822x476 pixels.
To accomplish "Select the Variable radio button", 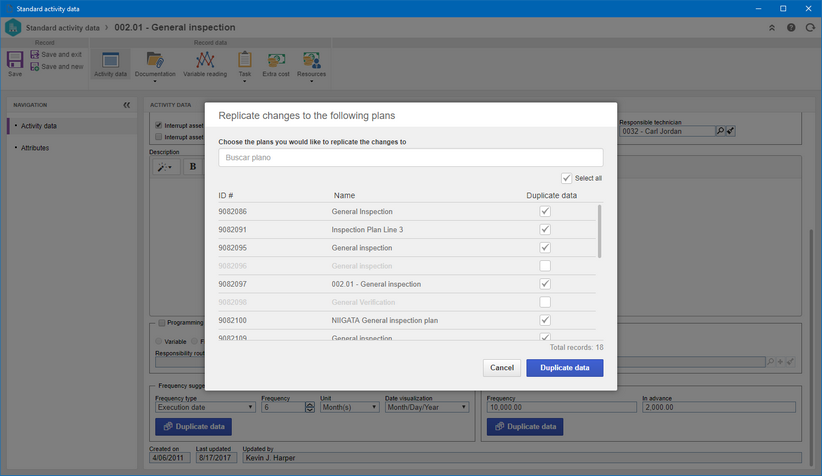I will click(x=158, y=341).
